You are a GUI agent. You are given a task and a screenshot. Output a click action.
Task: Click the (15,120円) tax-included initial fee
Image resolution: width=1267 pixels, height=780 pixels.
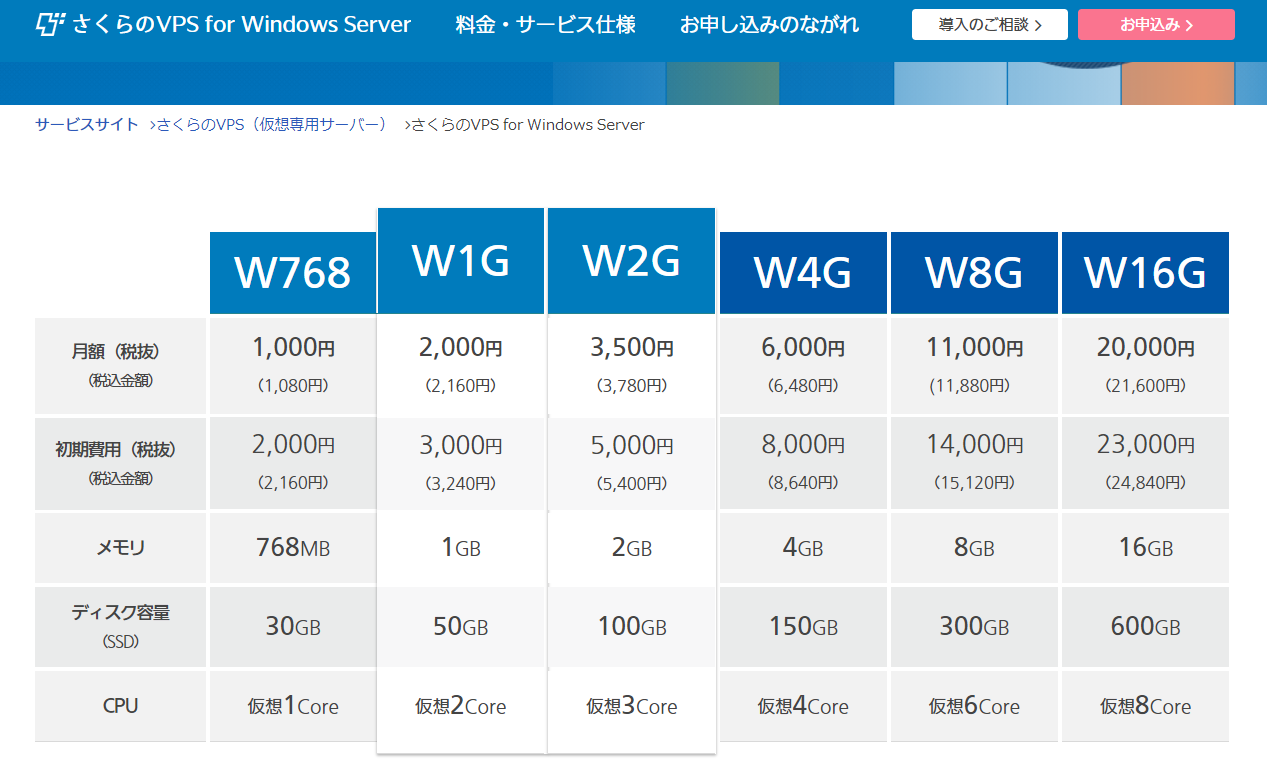click(974, 483)
